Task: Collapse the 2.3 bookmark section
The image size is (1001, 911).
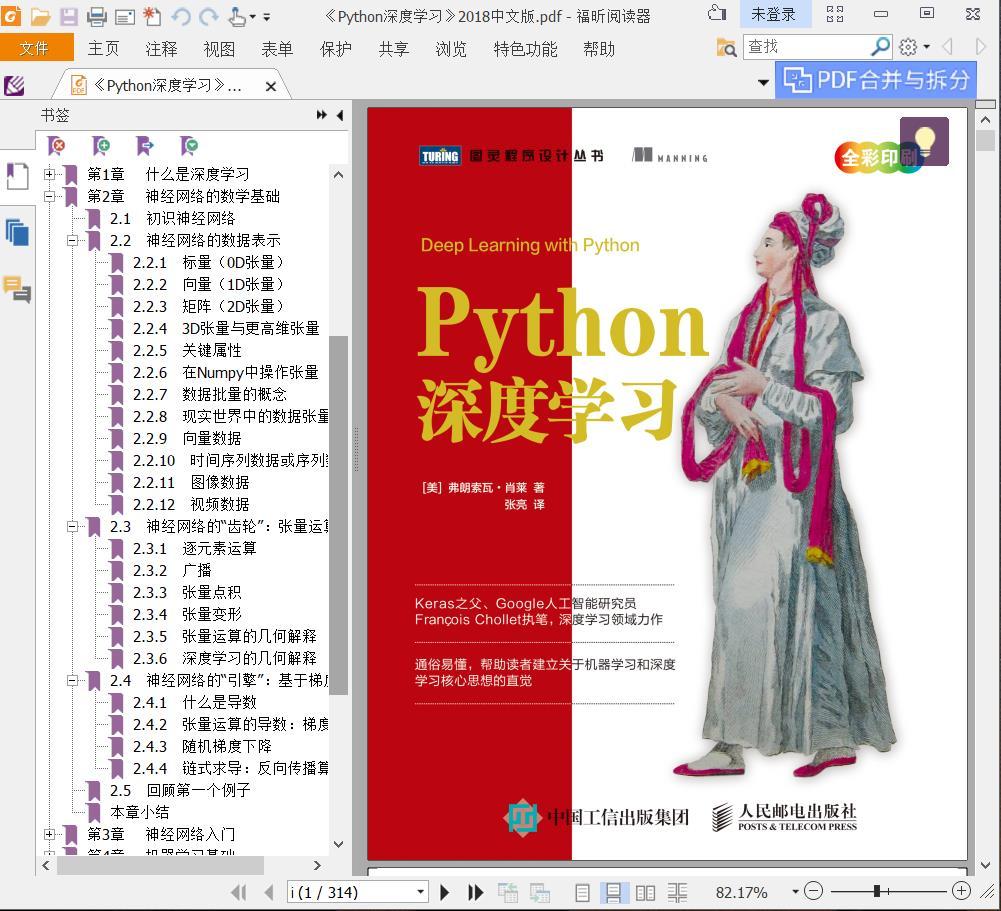Action: coord(72,526)
